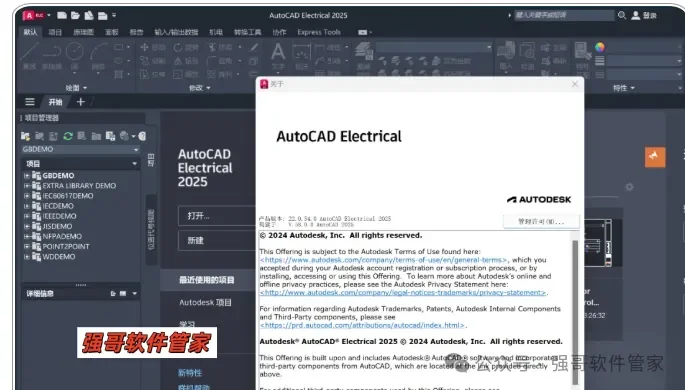Screen dimensions: 685x390
Task: Select the Text tool with large A
Action: point(278,56)
